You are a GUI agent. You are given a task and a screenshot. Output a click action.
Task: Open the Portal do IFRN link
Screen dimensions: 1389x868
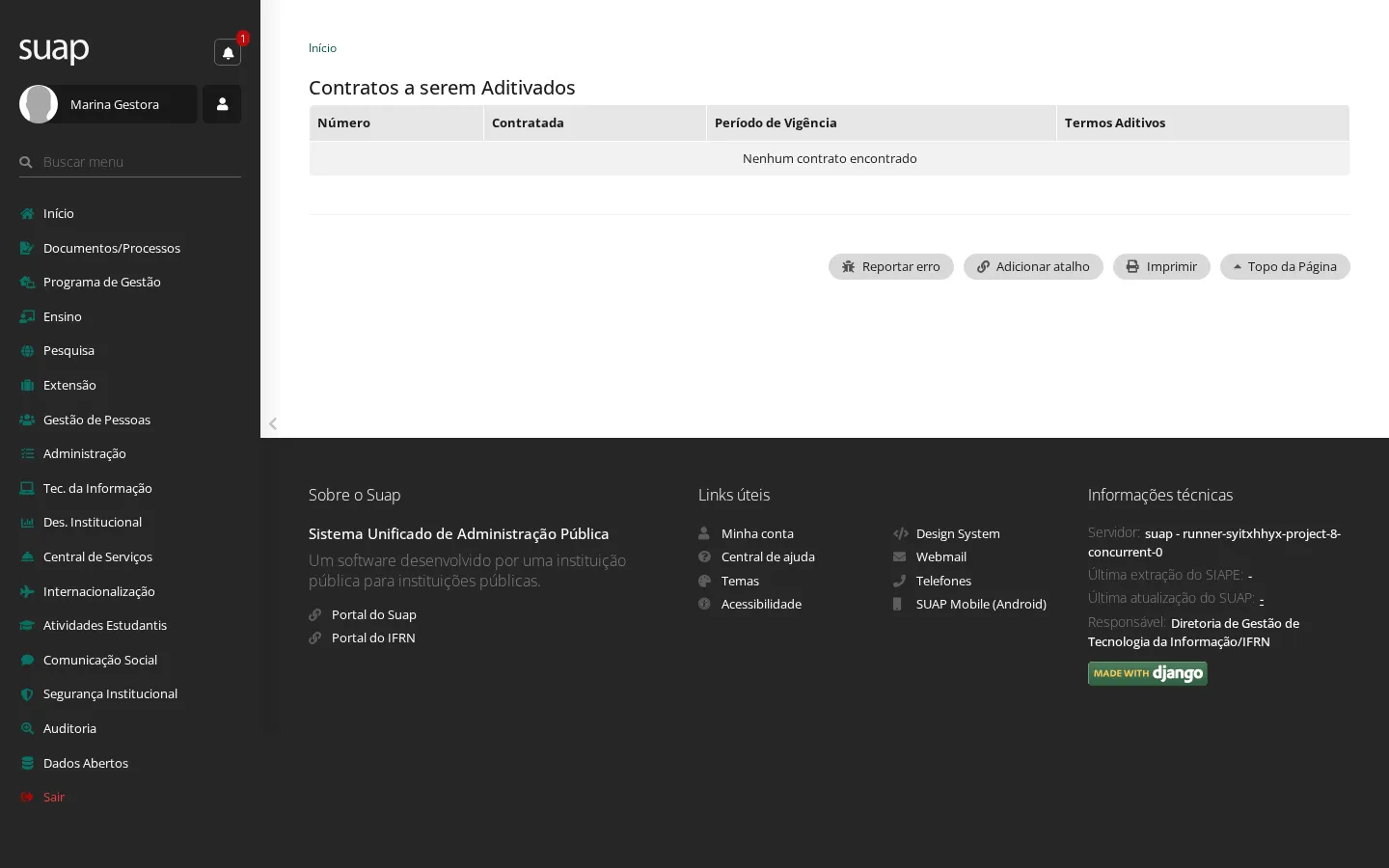[373, 637]
